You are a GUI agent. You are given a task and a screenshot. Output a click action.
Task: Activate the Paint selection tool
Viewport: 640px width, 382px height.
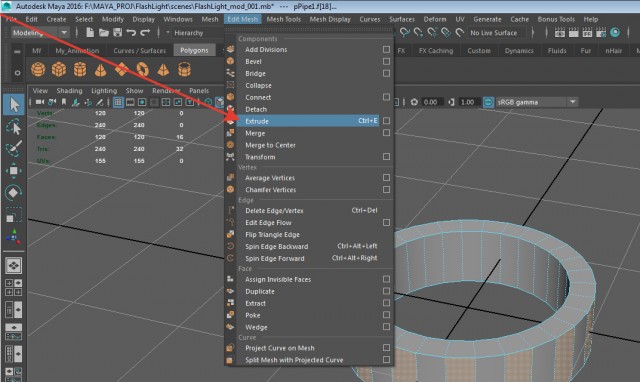(14, 149)
